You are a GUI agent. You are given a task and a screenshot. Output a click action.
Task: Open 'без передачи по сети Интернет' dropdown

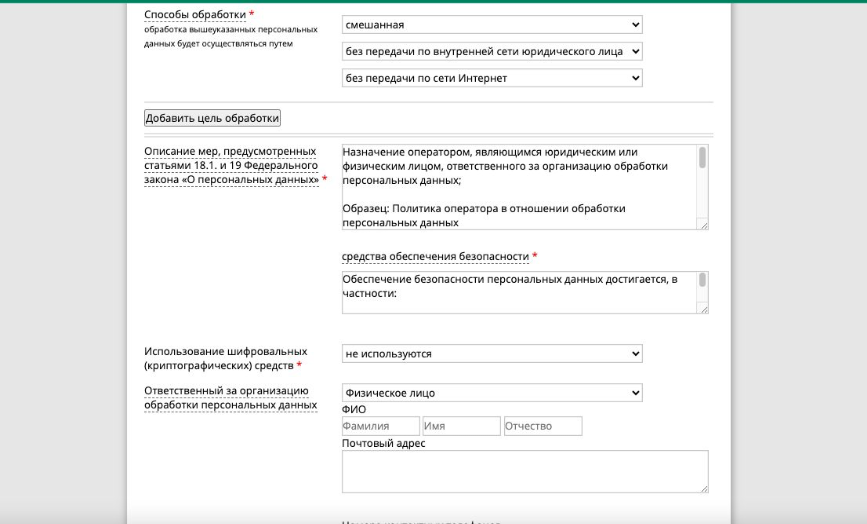[492, 78]
